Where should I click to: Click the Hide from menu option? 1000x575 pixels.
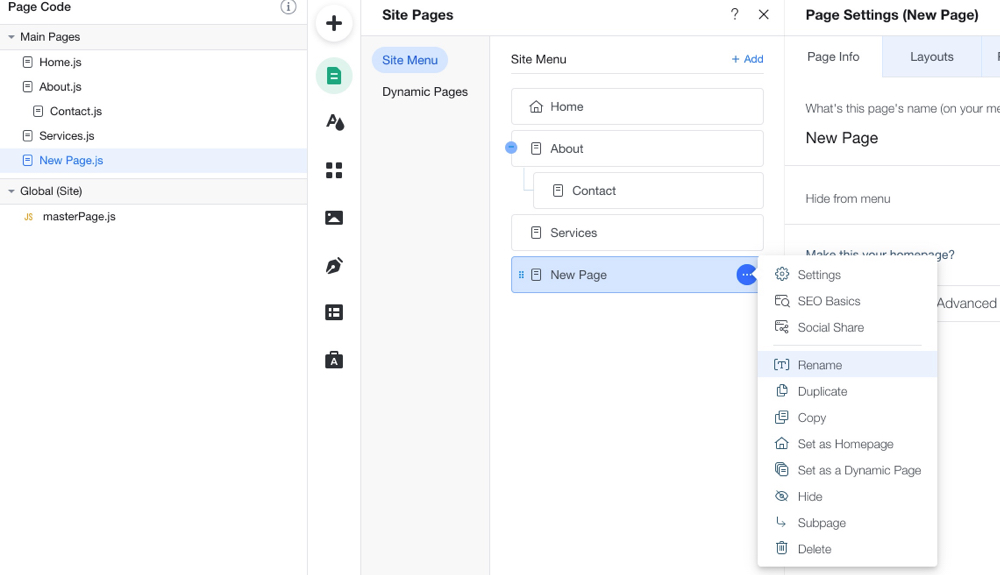(x=848, y=199)
